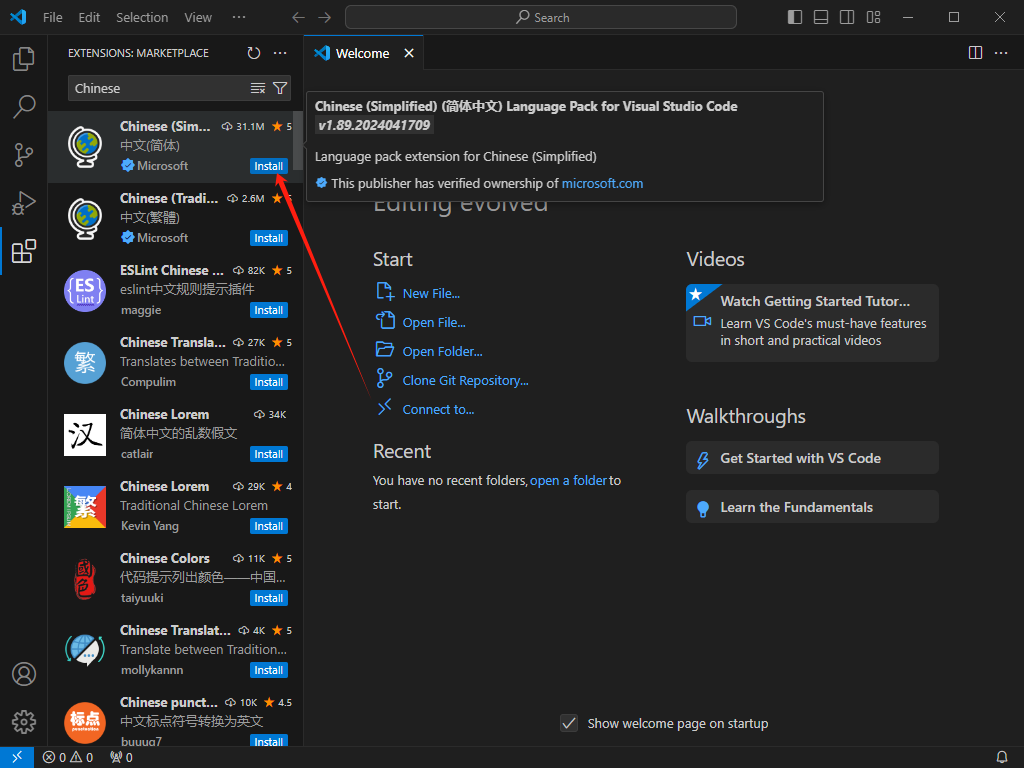Install Chinese Colors by taiyuuki
The width and height of the screenshot is (1024, 768).
pos(268,598)
